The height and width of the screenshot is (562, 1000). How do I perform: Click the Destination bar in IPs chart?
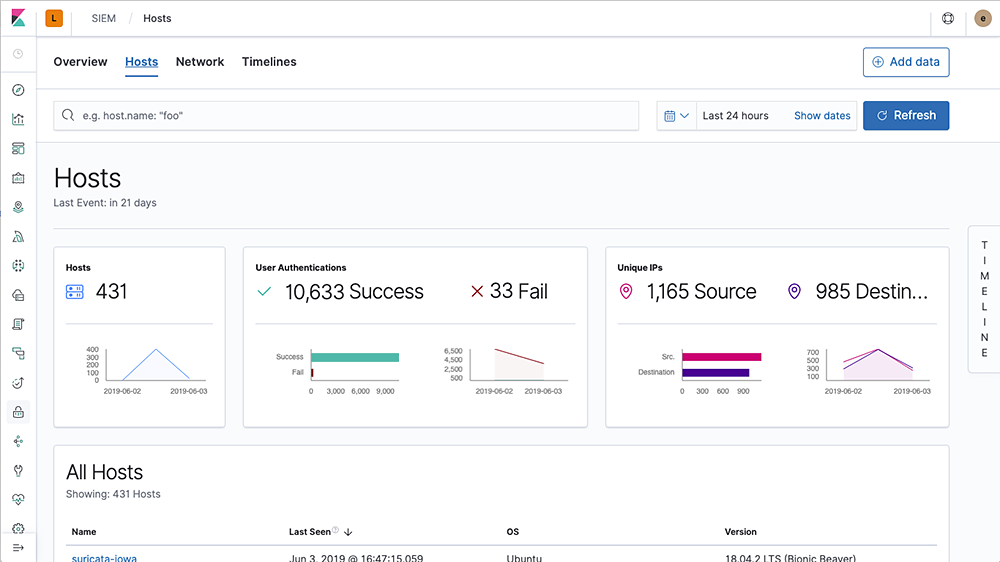coord(716,373)
